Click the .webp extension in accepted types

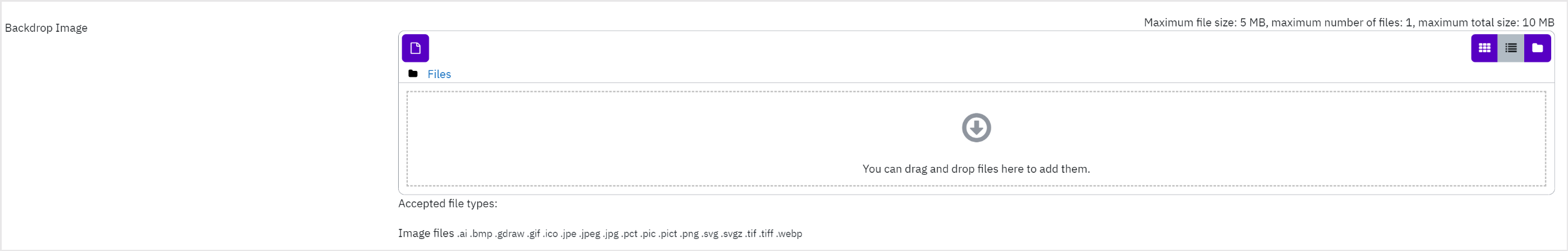click(x=789, y=234)
